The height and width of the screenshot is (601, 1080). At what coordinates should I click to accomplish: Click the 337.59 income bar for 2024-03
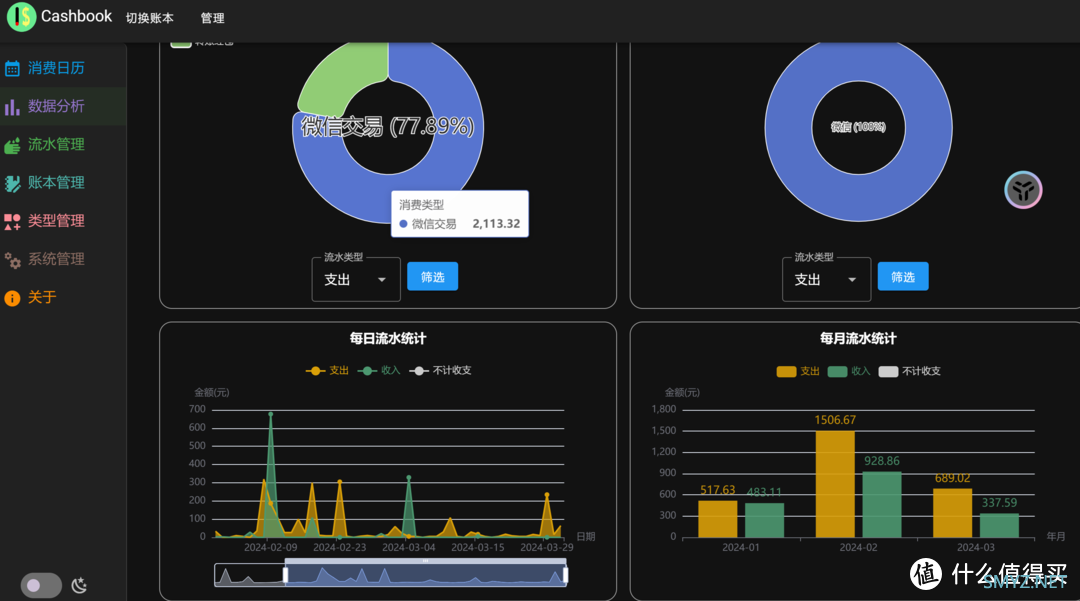coord(999,525)
